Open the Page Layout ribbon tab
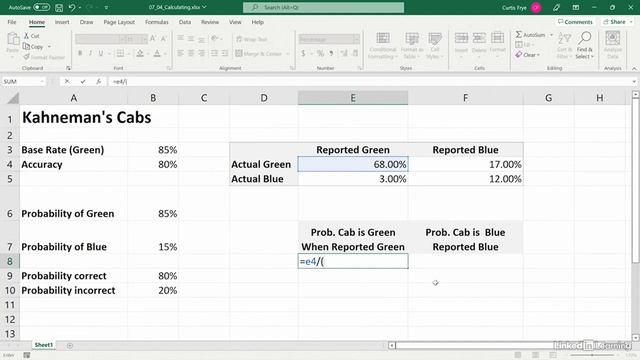 point(119,22)
